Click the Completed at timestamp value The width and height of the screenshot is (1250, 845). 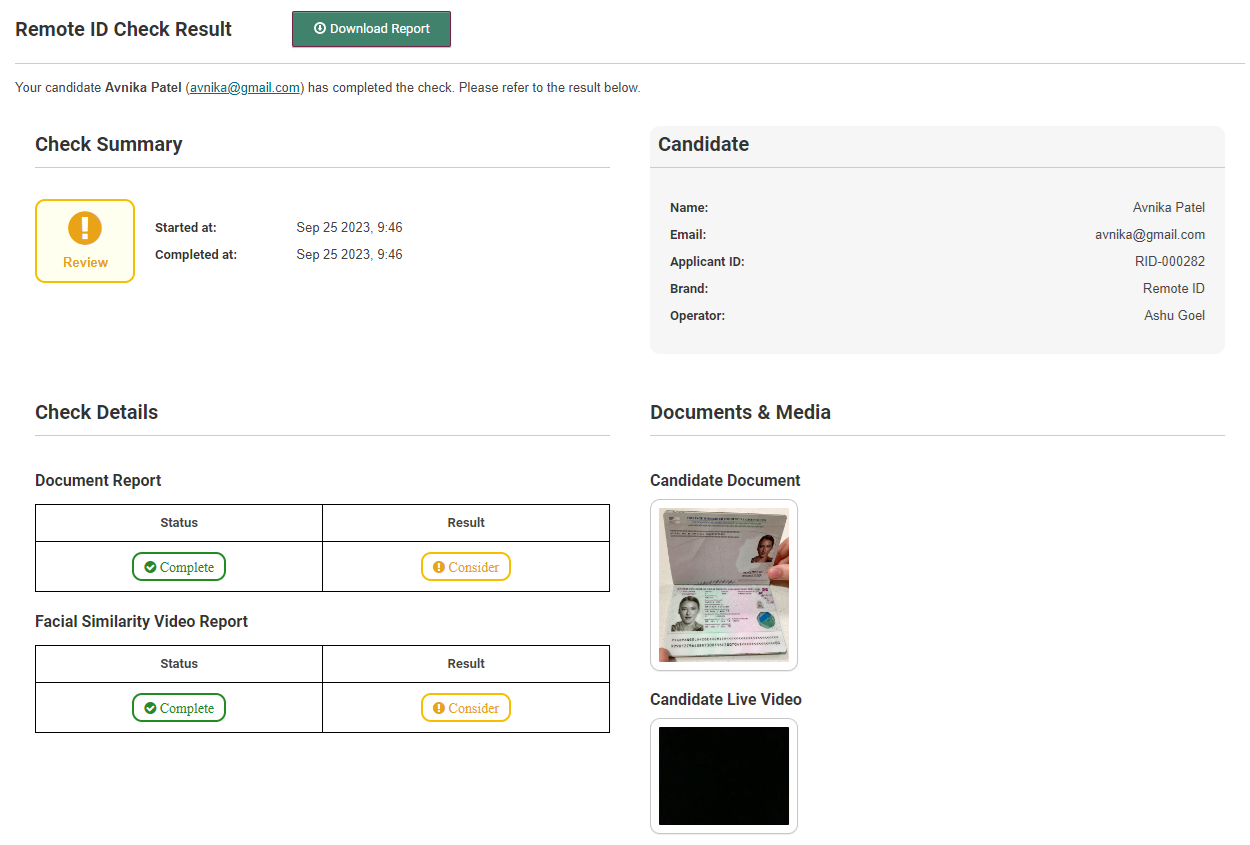pyautogui.click(x=349, y=255)
